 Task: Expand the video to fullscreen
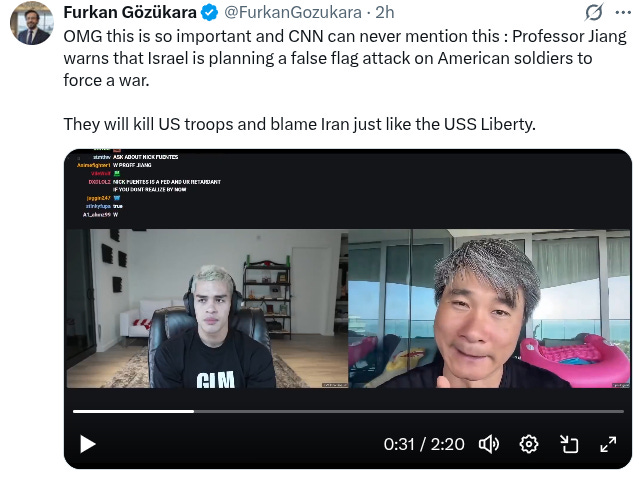608,444
